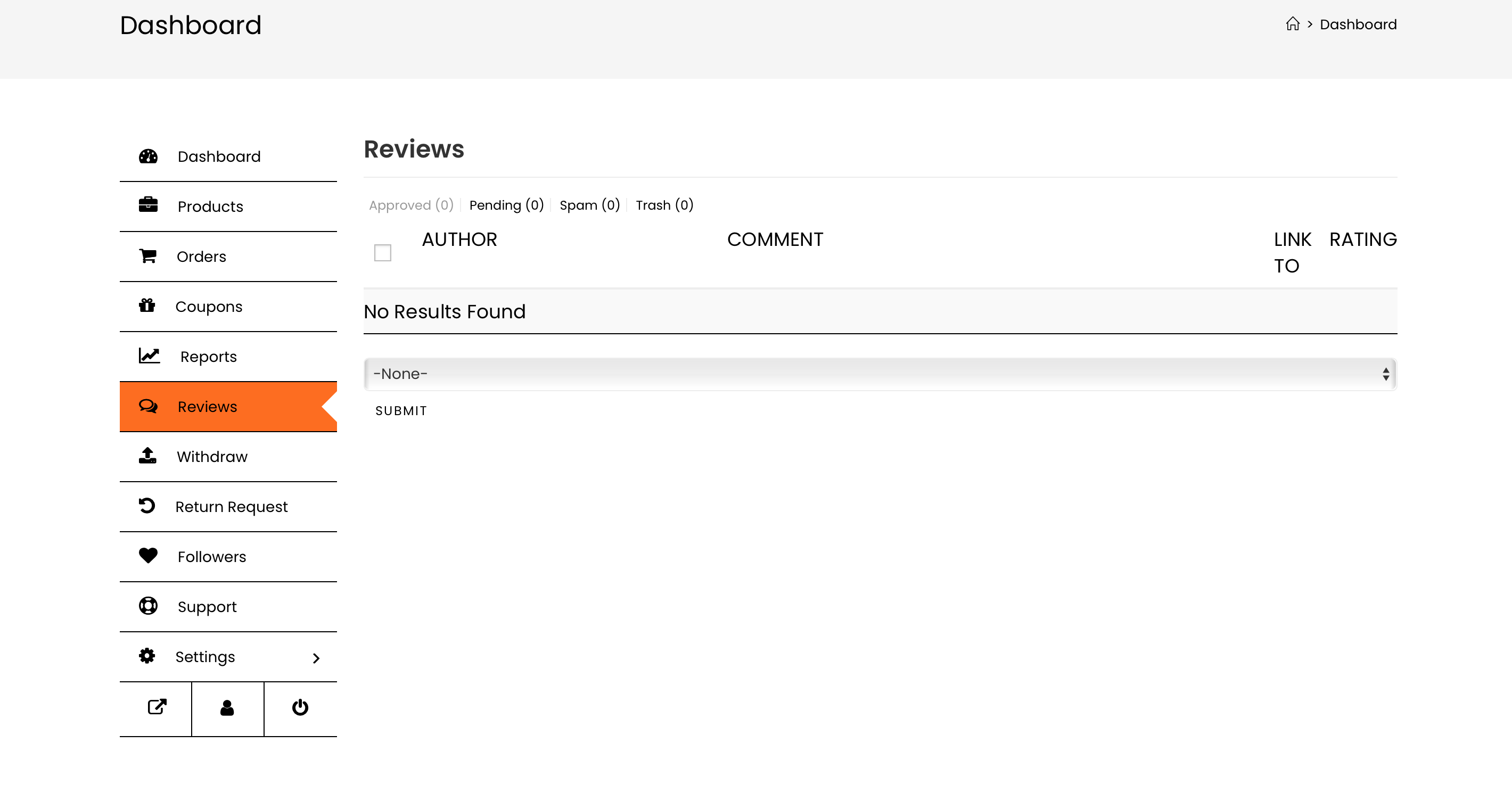The image size is (1512, 809).
Task: Click the power logout icon
Action: [x=300, y=707]
